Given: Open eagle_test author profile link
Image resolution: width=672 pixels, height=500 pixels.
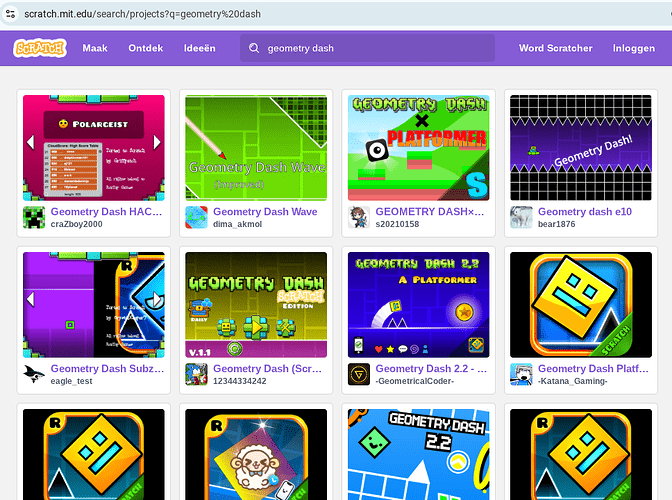Looking at the screenshot, I should pos(71,381).
